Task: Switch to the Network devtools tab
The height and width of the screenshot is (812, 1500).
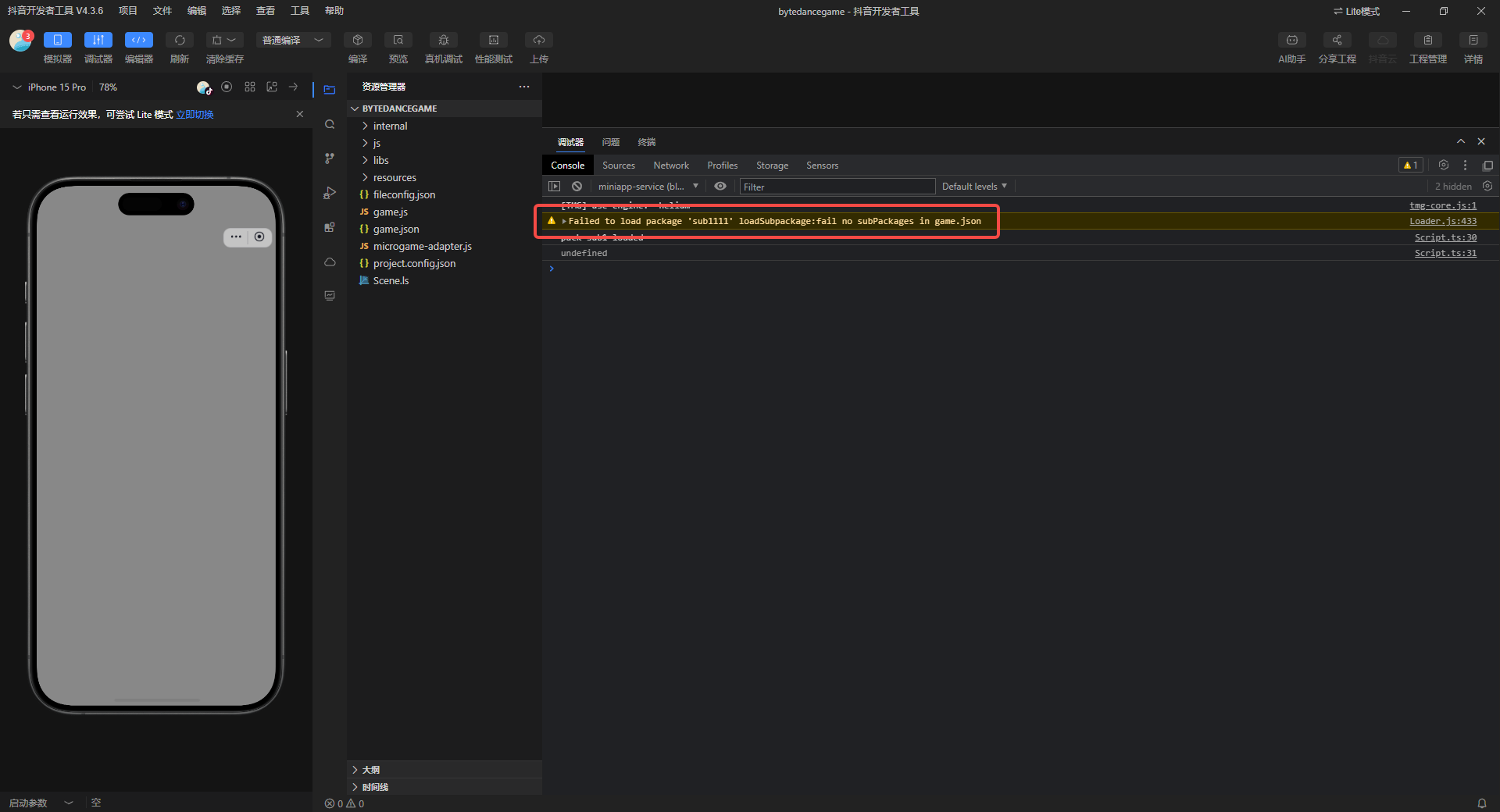Action: (x=671, y=166)
